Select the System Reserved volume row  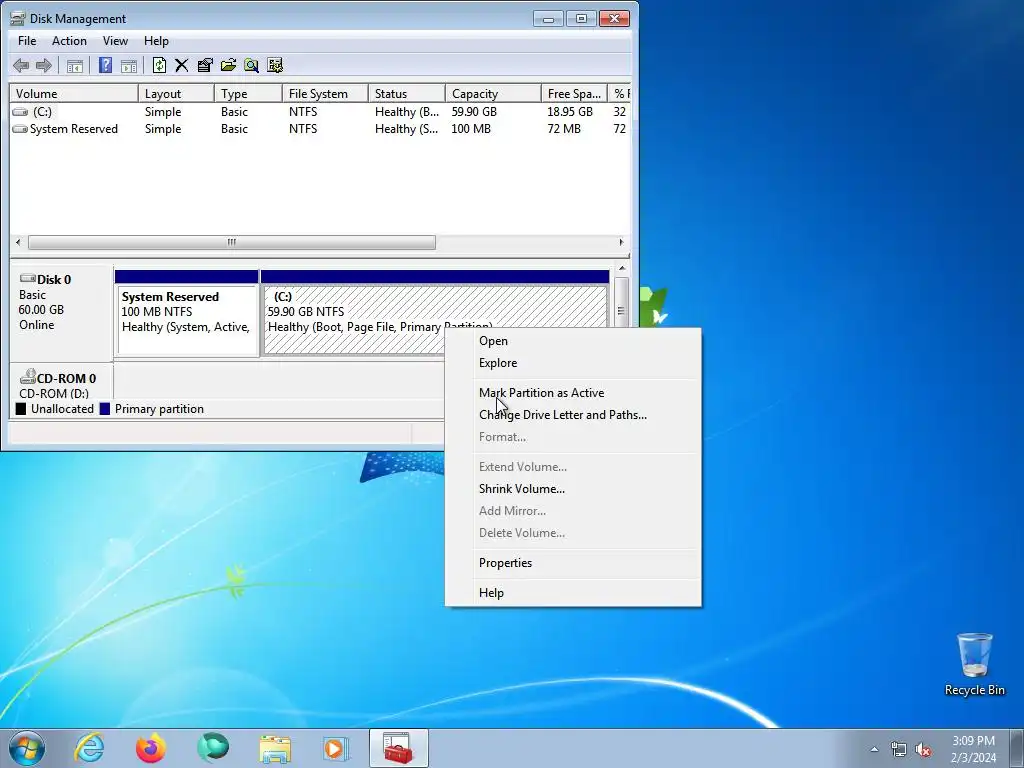coord(320,129)
